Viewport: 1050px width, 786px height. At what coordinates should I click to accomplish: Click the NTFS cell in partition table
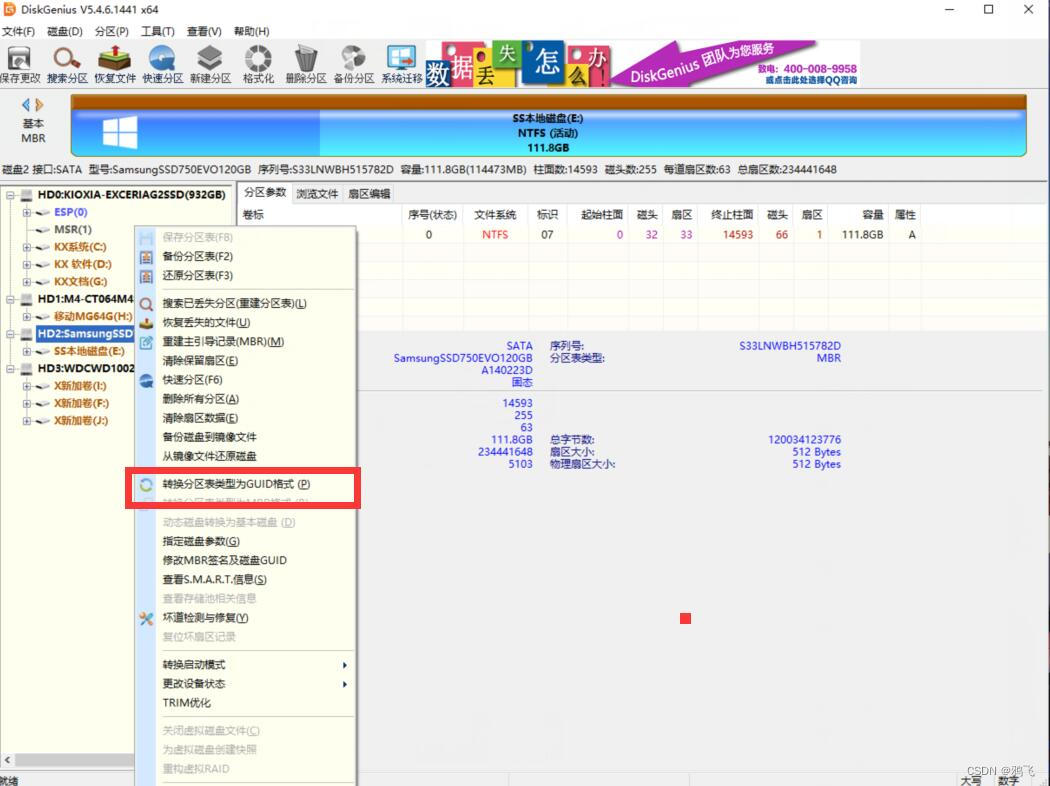tap(495, 235)
